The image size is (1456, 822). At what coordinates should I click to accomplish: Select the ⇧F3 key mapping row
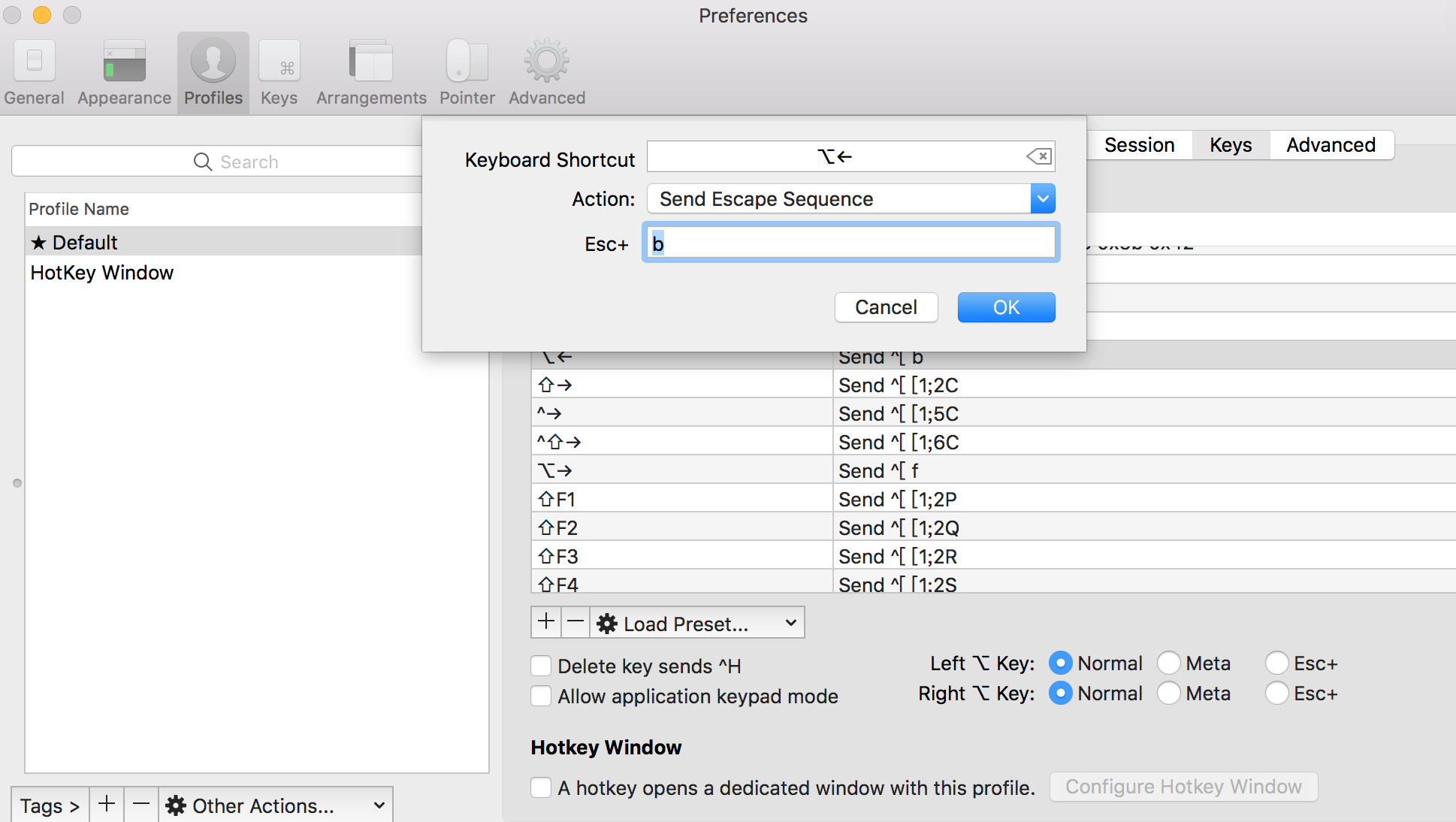pyautogui.click(x=993, y=556)
